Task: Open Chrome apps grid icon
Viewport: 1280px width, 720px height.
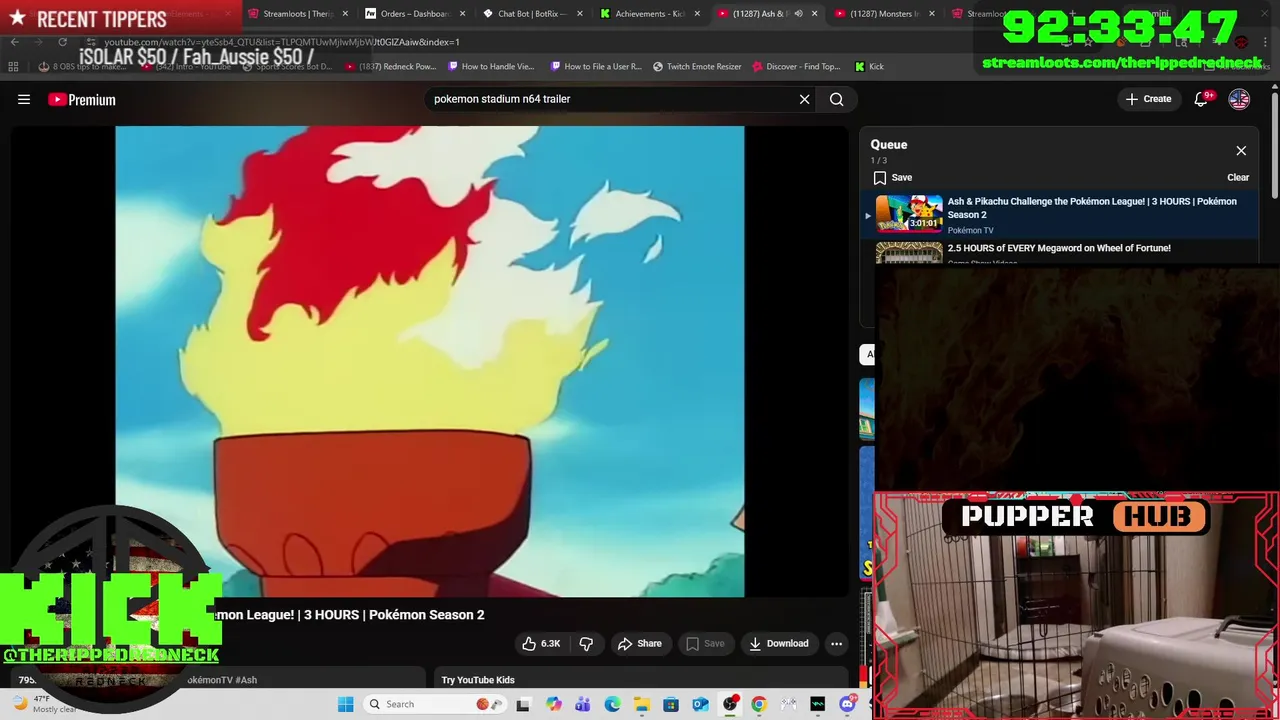Action: [x=13, y=66]
